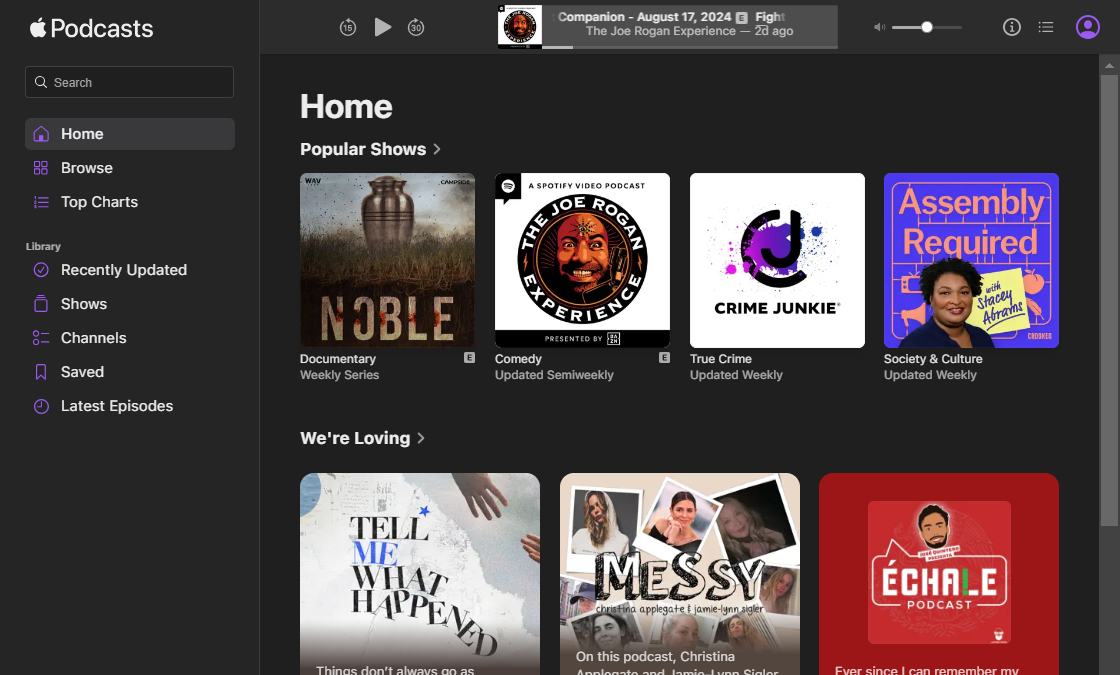Image resolution: width=1120 pixels, height=675 pixels.
Task: Skip forward 30 seconds
Action: click(416, 28)
